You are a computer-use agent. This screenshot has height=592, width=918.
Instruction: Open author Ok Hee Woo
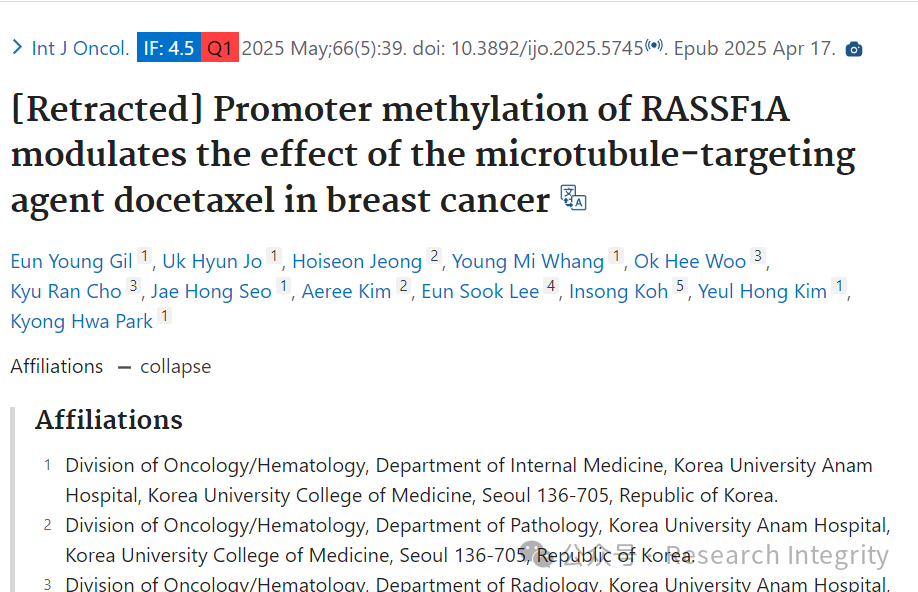point(690,261)
